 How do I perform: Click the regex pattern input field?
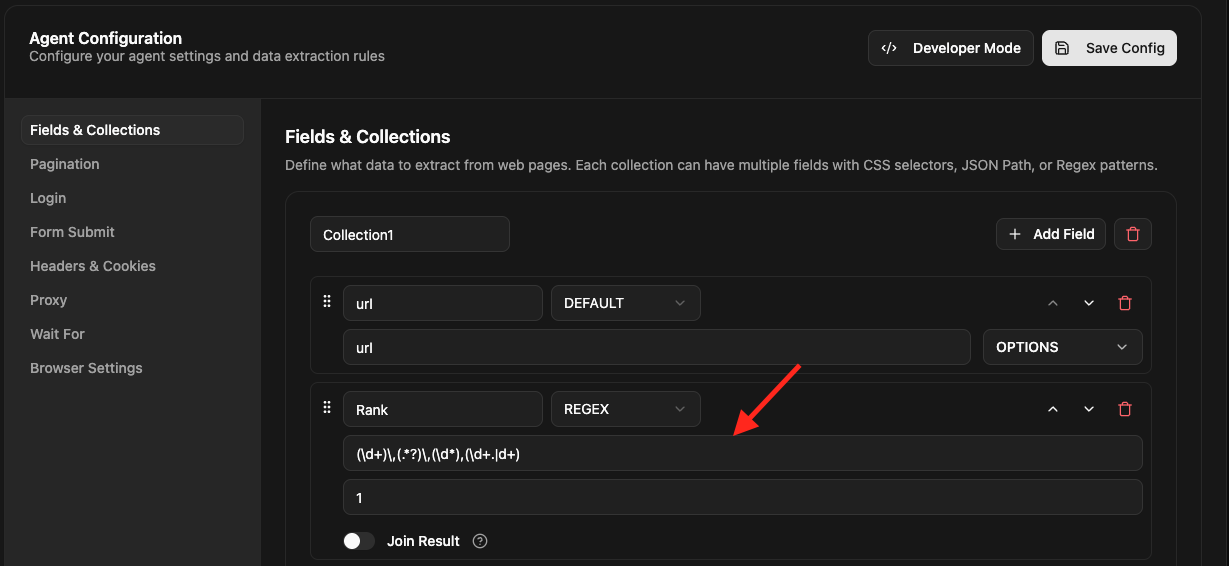(742, 453)
